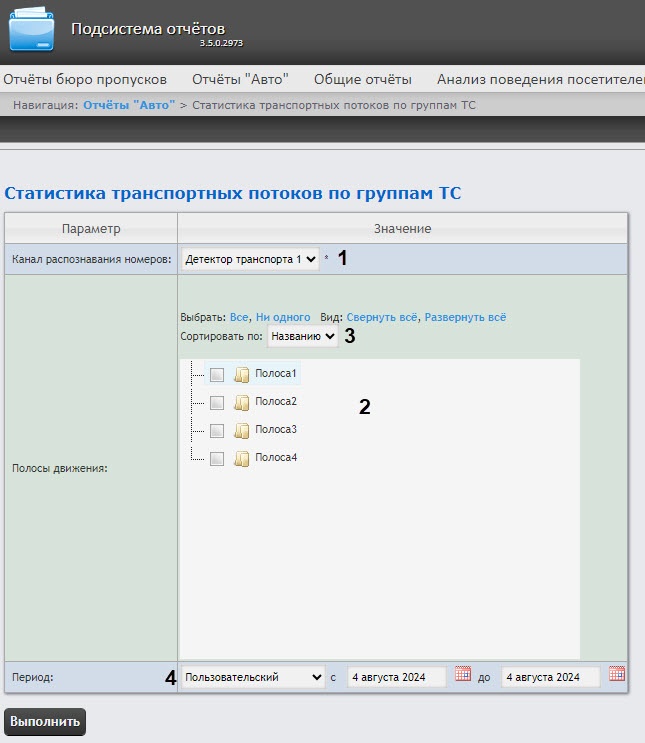
Task: Click the folder icon next to Полоса3
Action: 241,430
